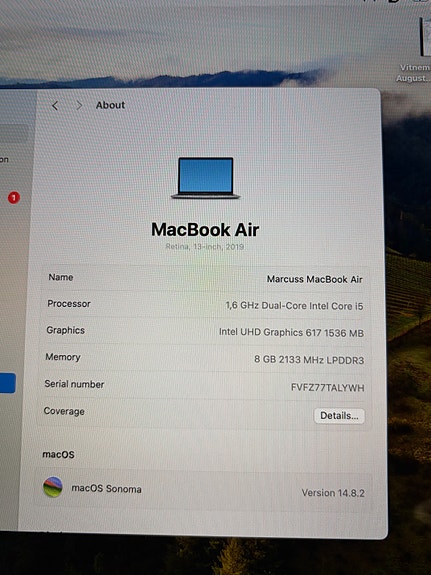The image size is (431, 575).
Task: Click the Coverage row label
Action: [64, 411]
